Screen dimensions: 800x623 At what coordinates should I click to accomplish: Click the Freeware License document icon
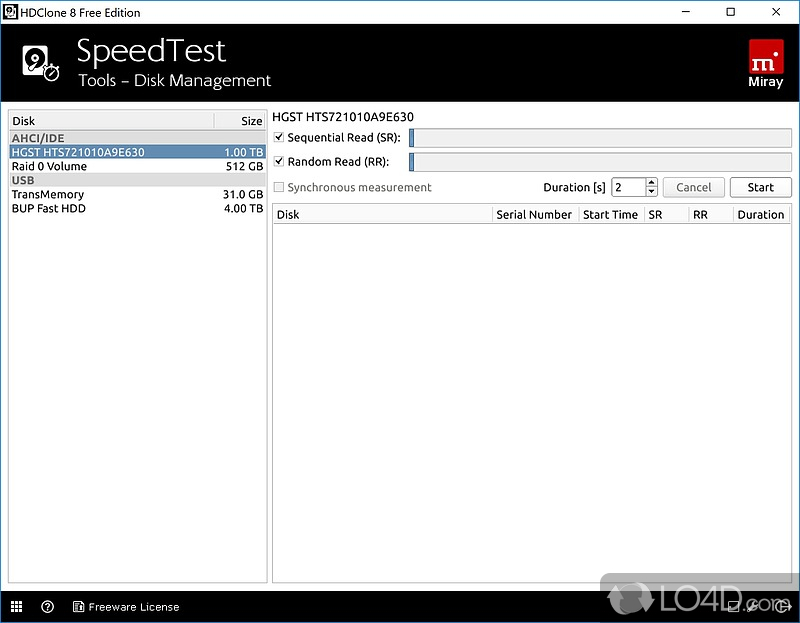[78, 606]
